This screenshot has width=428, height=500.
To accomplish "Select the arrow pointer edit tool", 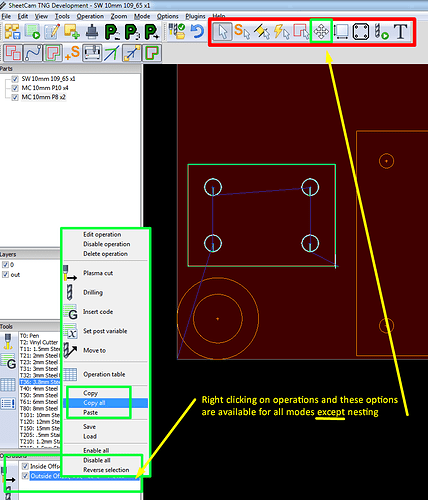I will [x=222, y=32].
